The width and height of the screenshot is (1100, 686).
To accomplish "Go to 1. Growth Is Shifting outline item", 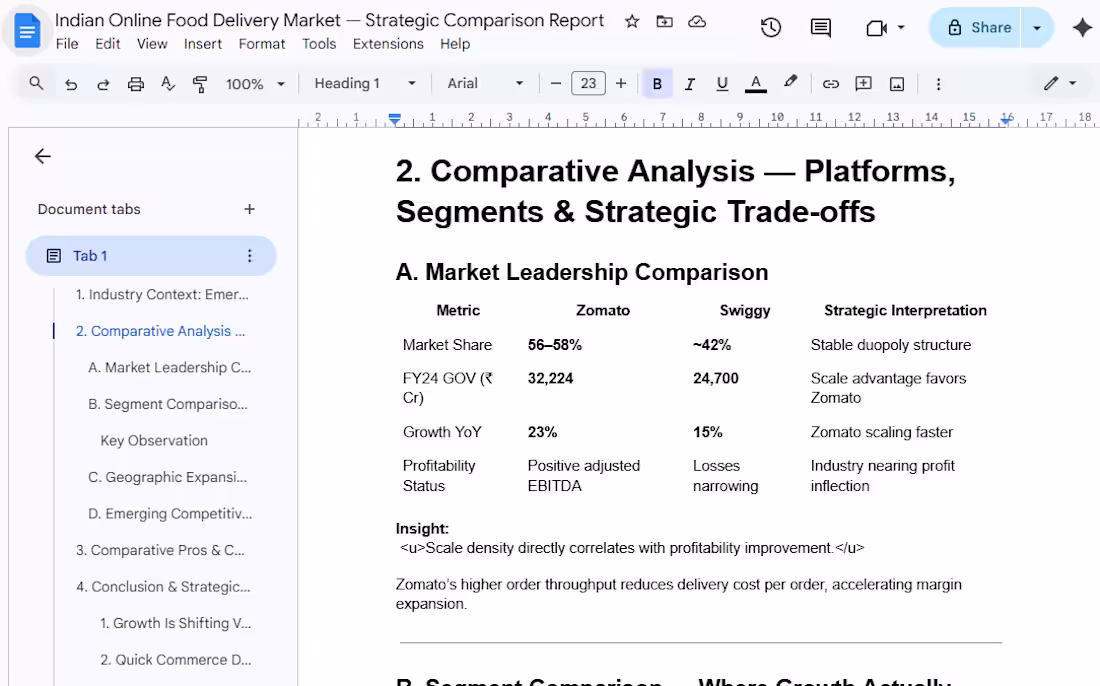I will click(x=175, y=623).
